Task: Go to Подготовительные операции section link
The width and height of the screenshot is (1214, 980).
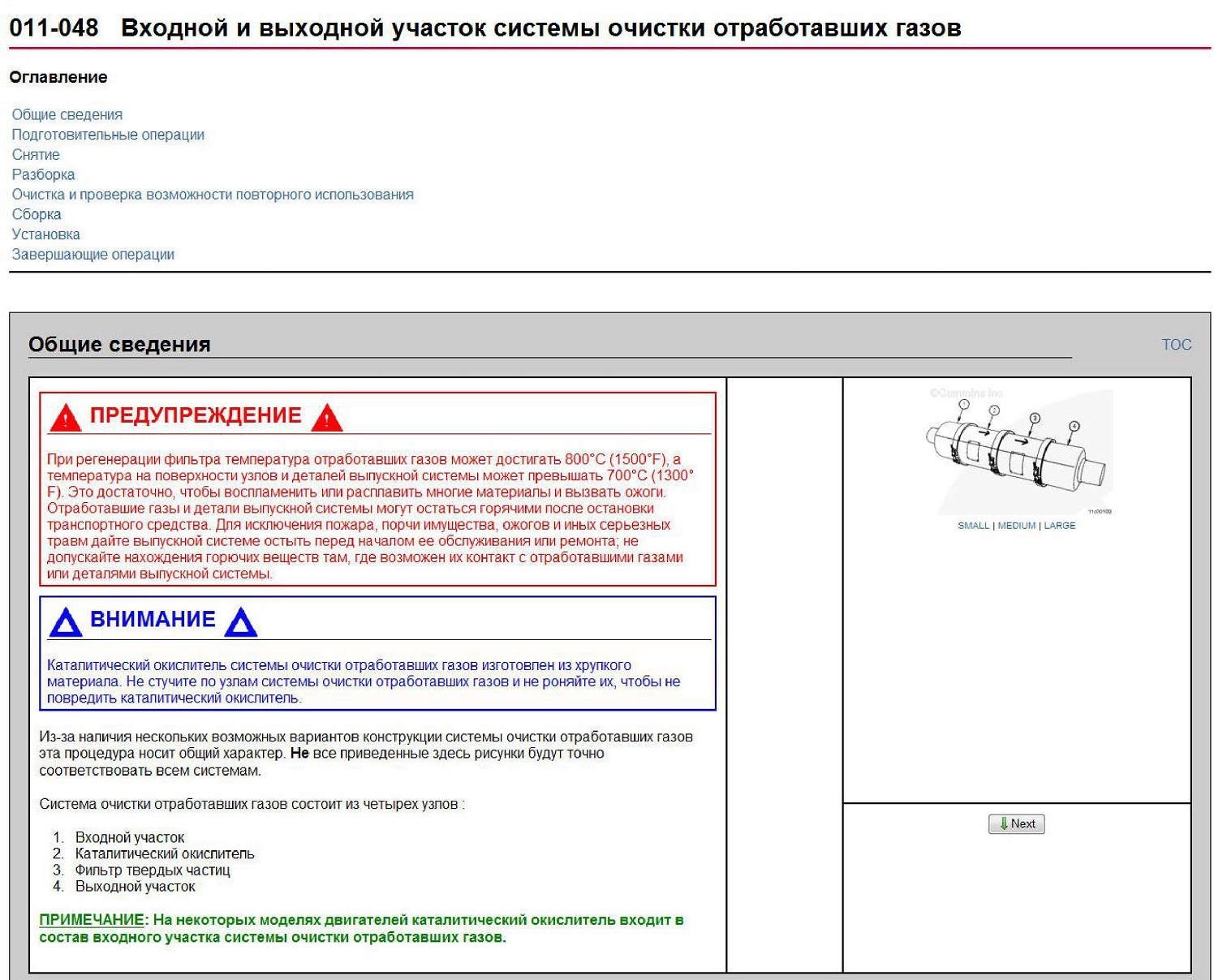Action: [108, 135]
